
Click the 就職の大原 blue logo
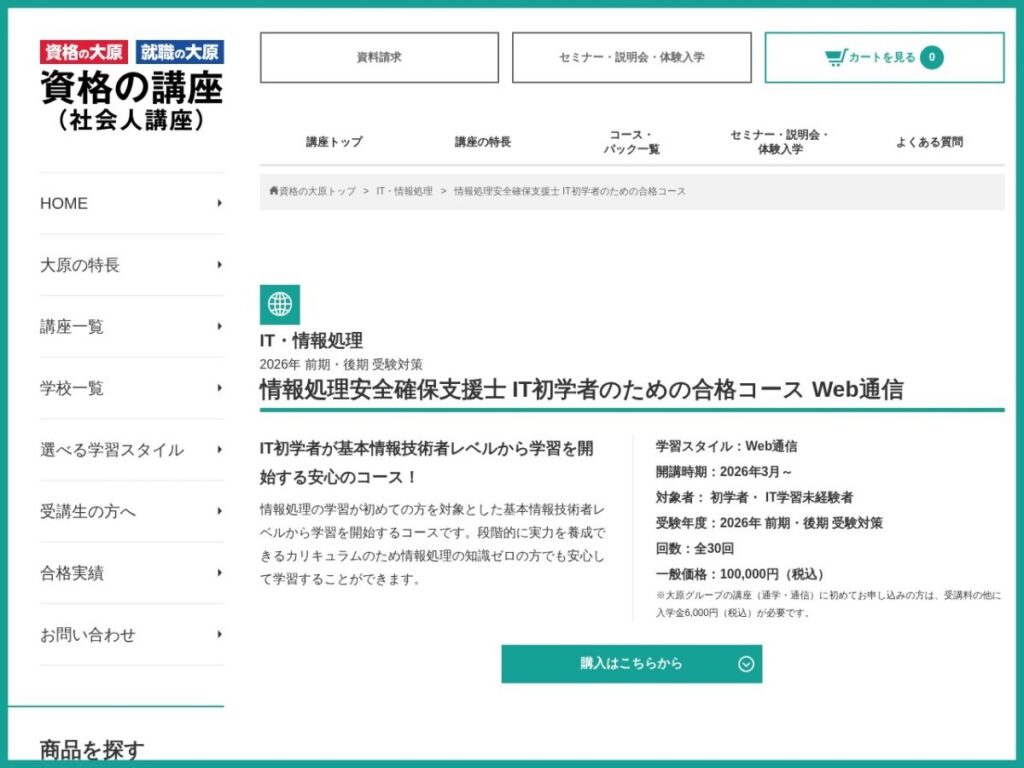point(180,52)
